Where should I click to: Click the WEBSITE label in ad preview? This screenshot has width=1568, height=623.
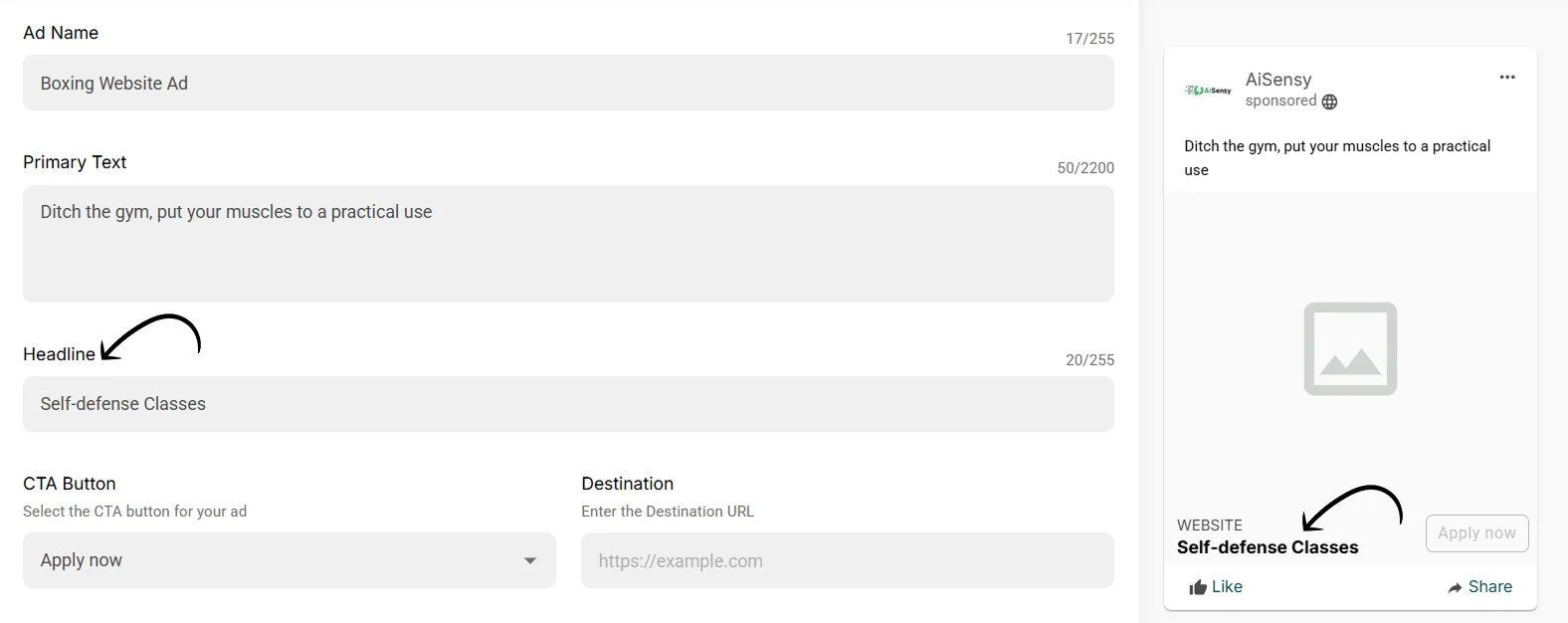pos(1209,525)
